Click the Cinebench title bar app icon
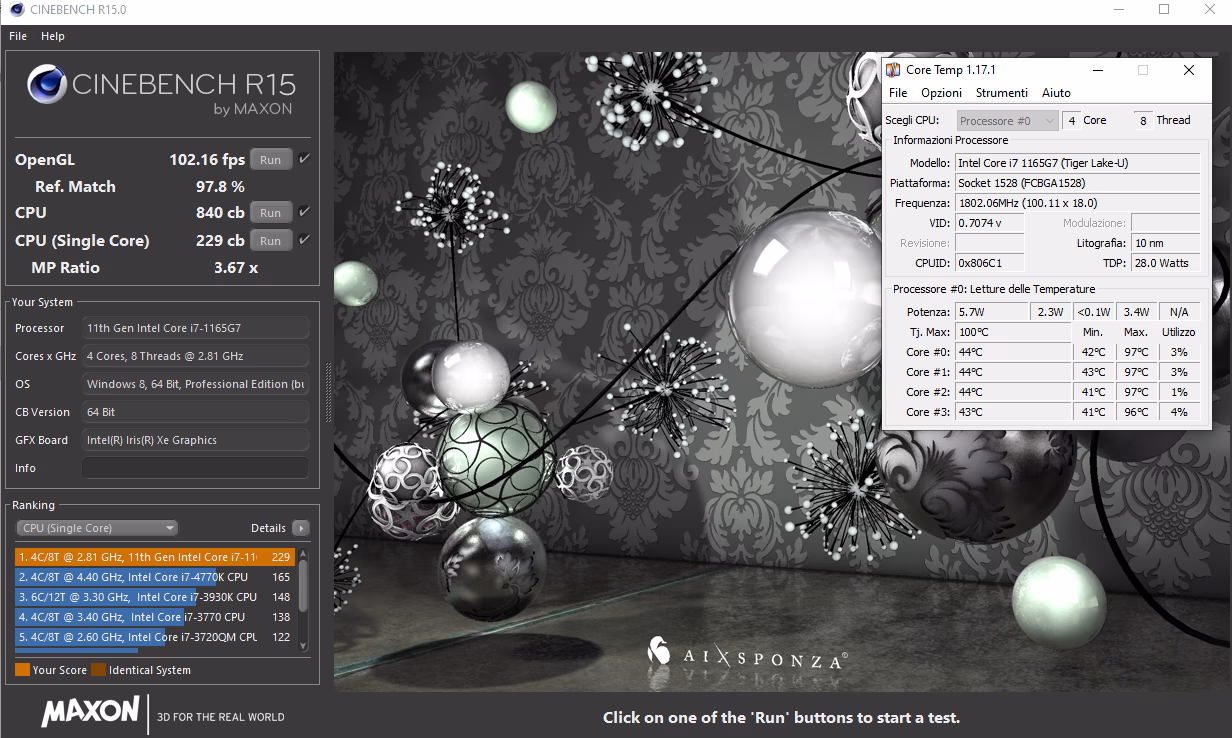Screen dimensions: 1232x738 (x=17, y=10)
